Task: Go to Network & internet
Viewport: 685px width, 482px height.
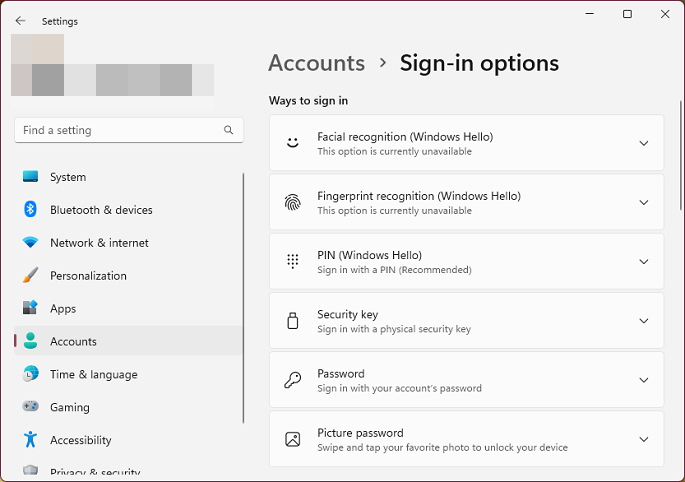Action: (x=128, y=243)
